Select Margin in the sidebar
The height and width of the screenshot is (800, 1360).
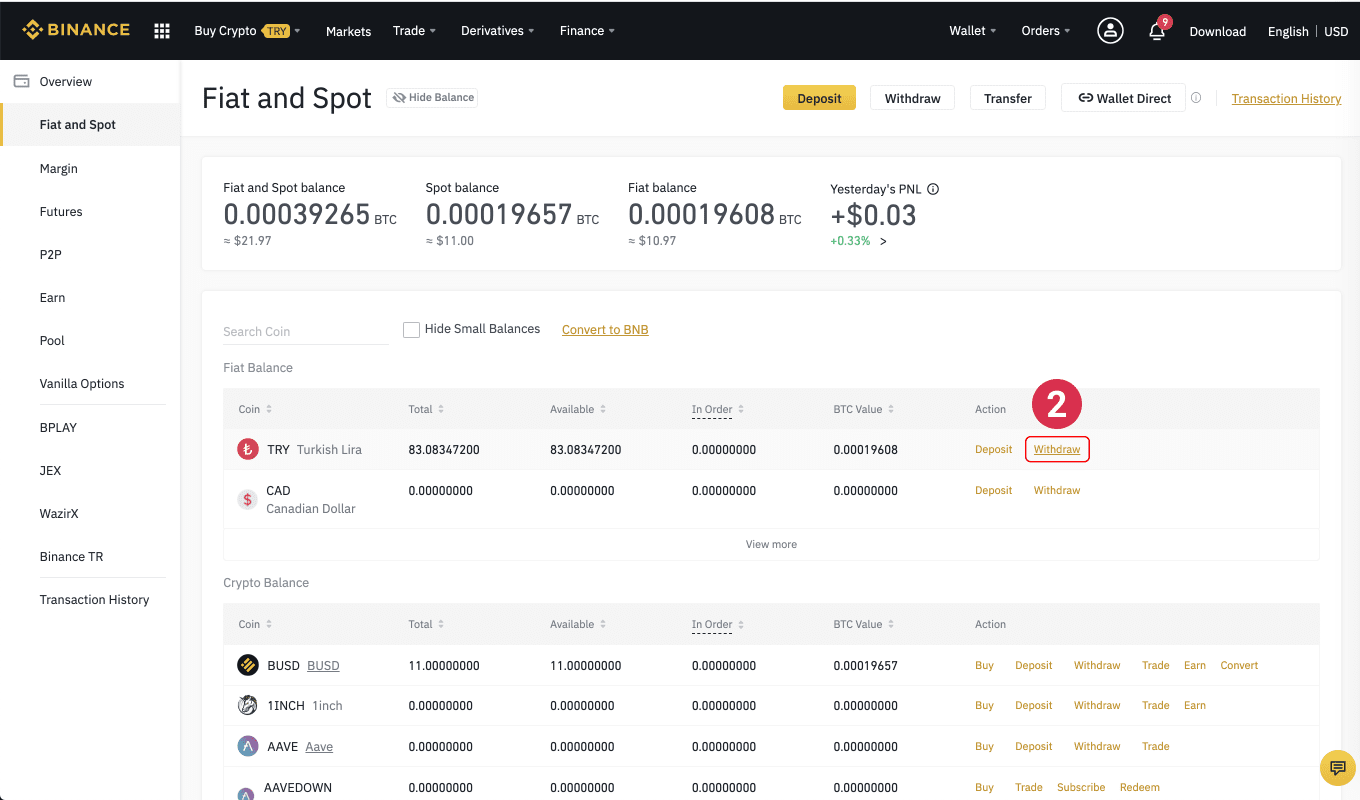point(59,168)
